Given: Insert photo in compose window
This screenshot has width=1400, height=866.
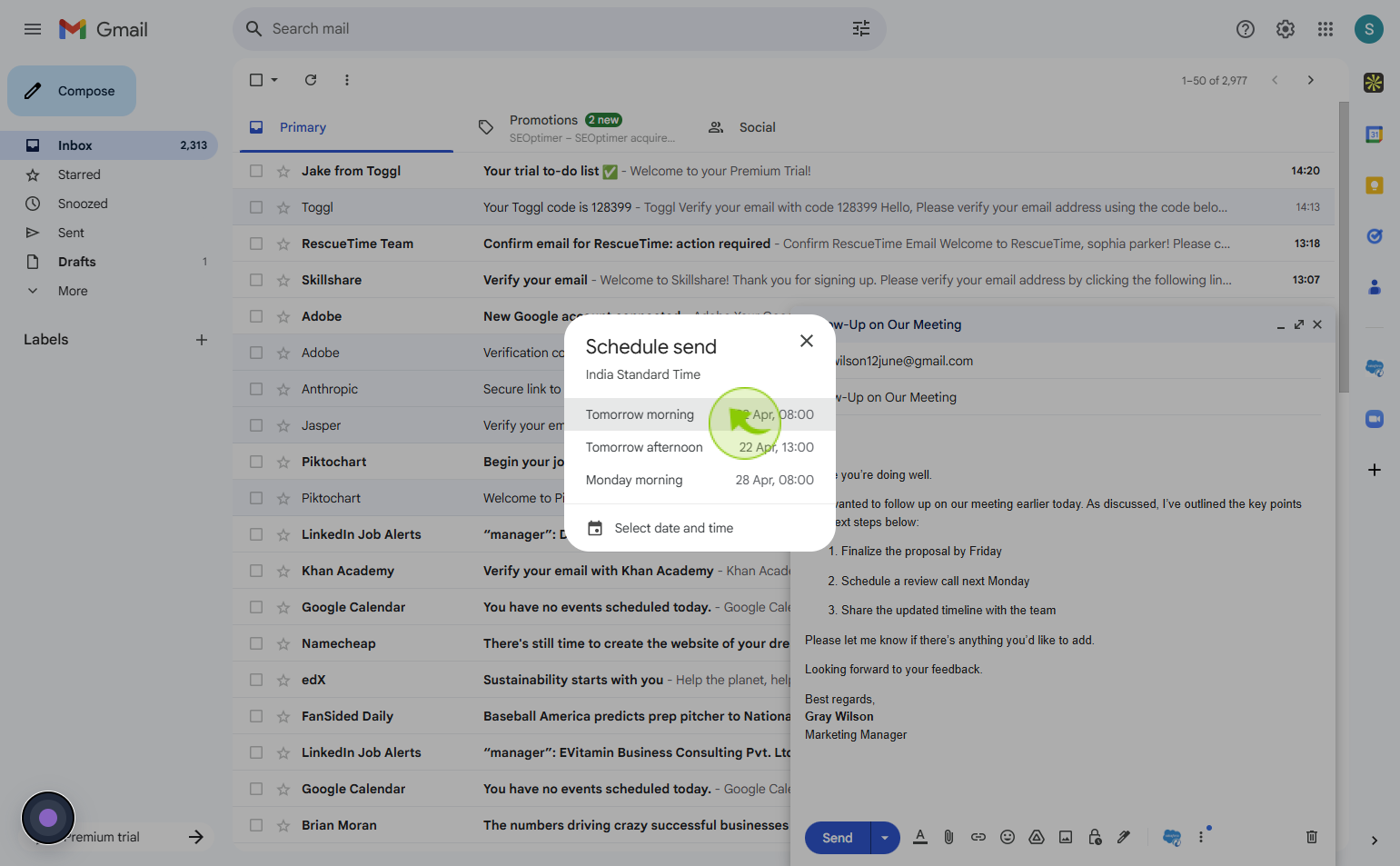Looking at the screenshot, I should click(x=1066, y=837).
